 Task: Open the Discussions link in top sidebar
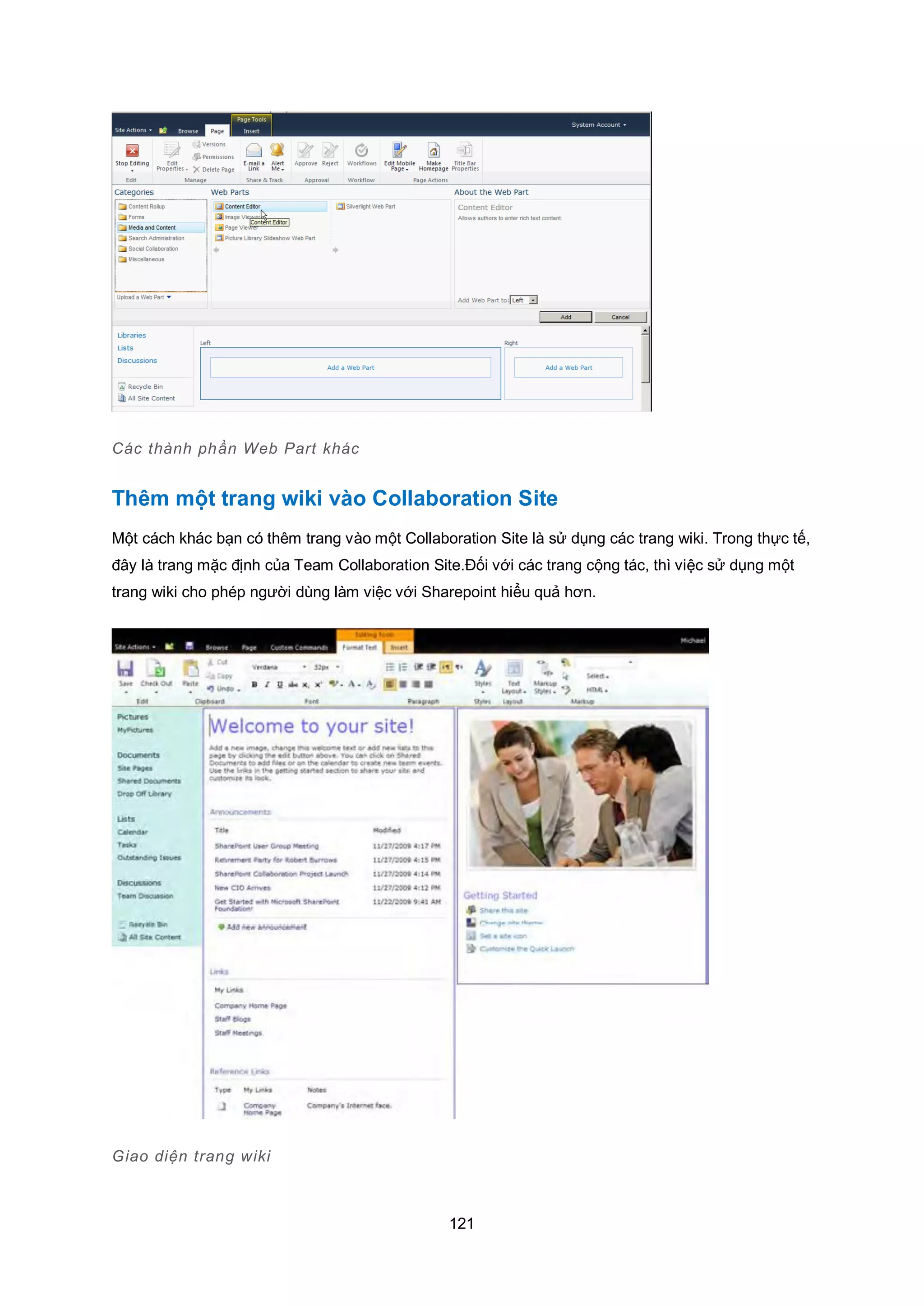137,360
